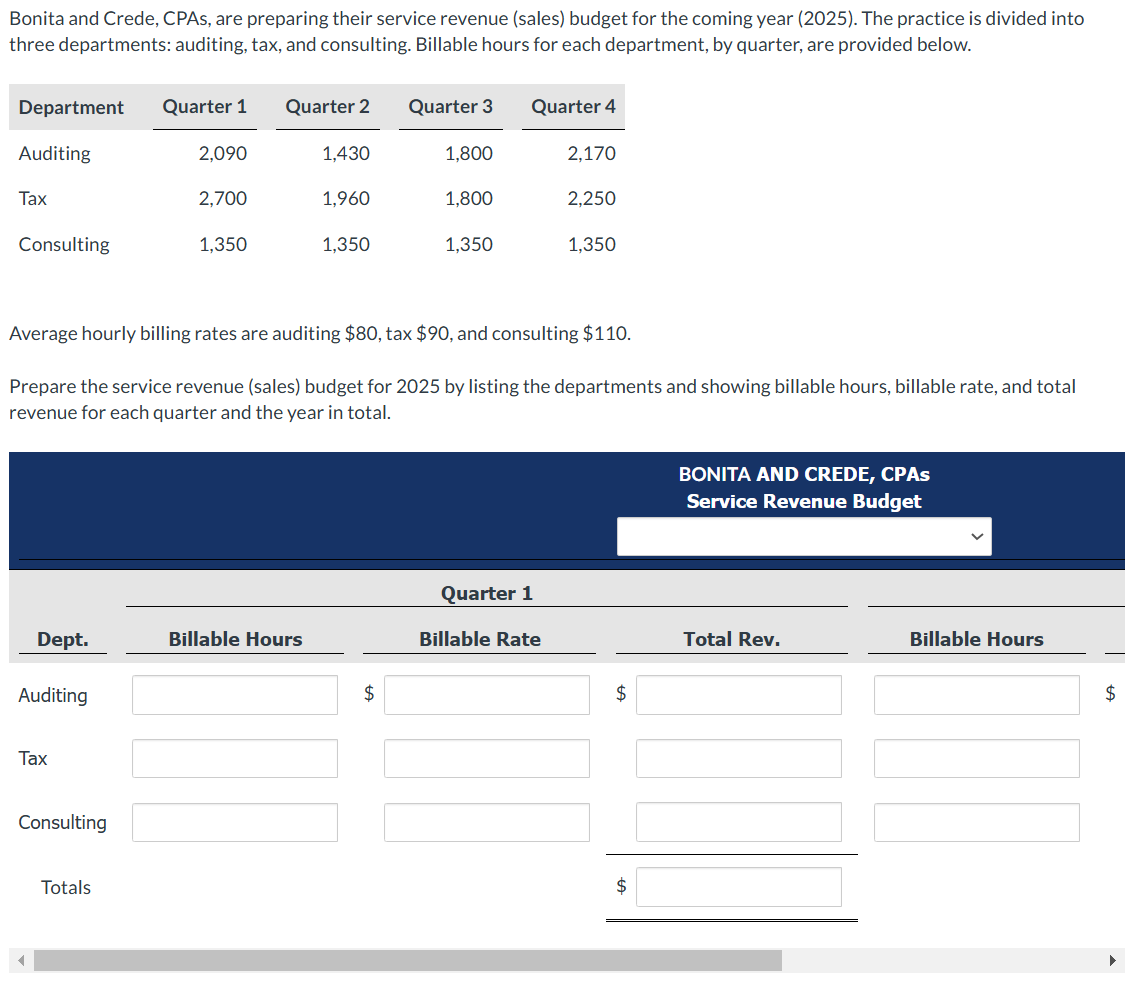Screen dimensions: 1134x984
Task: Click the Total Rev. column header
Action: [732, 639]
